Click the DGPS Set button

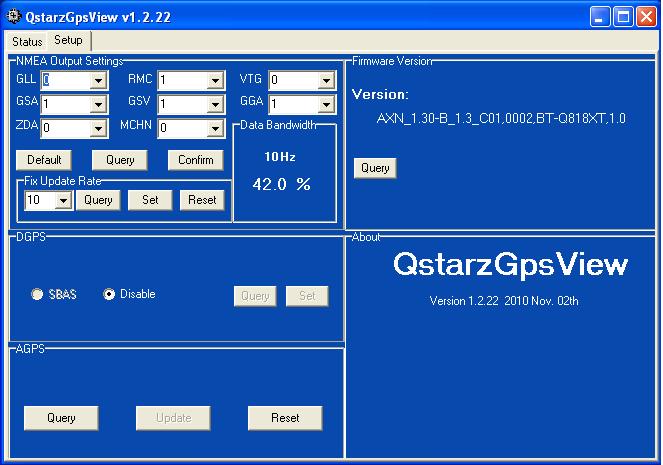tap(307, 296)
